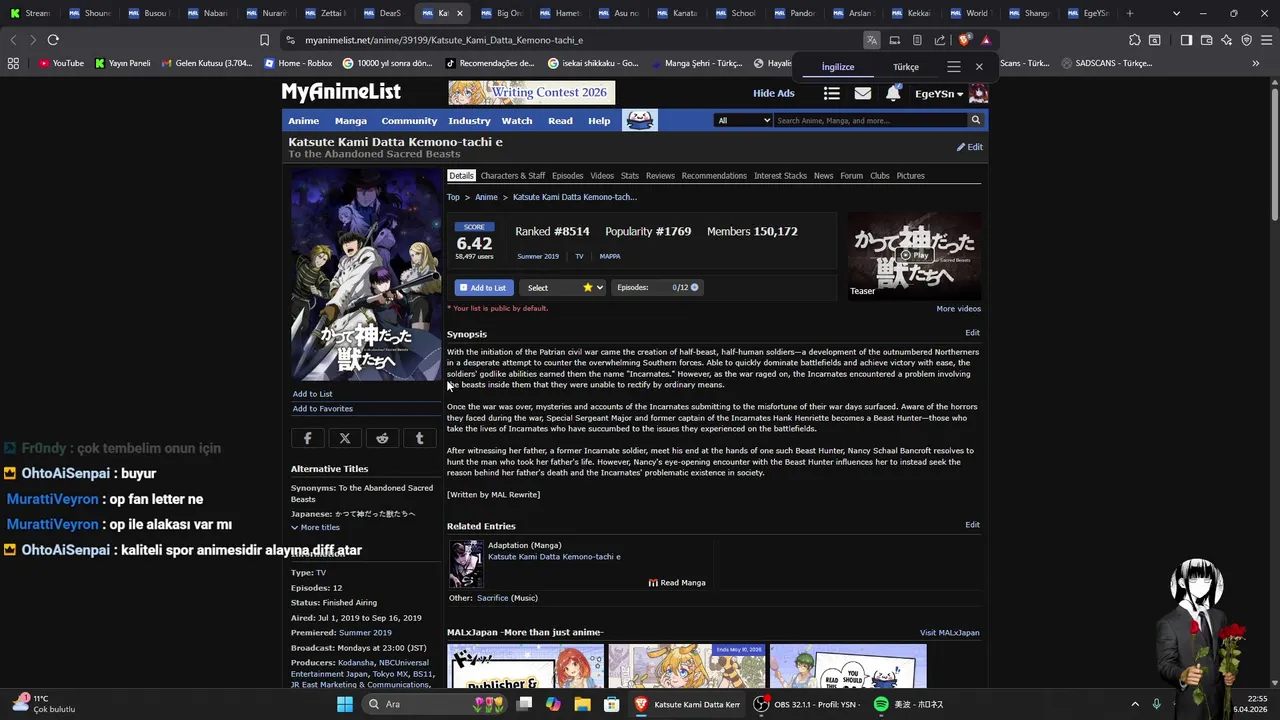Open the Brave VPN shield icon
Image resolution: width=1280 pixels, height=720 pixels.
(1246, 40)
